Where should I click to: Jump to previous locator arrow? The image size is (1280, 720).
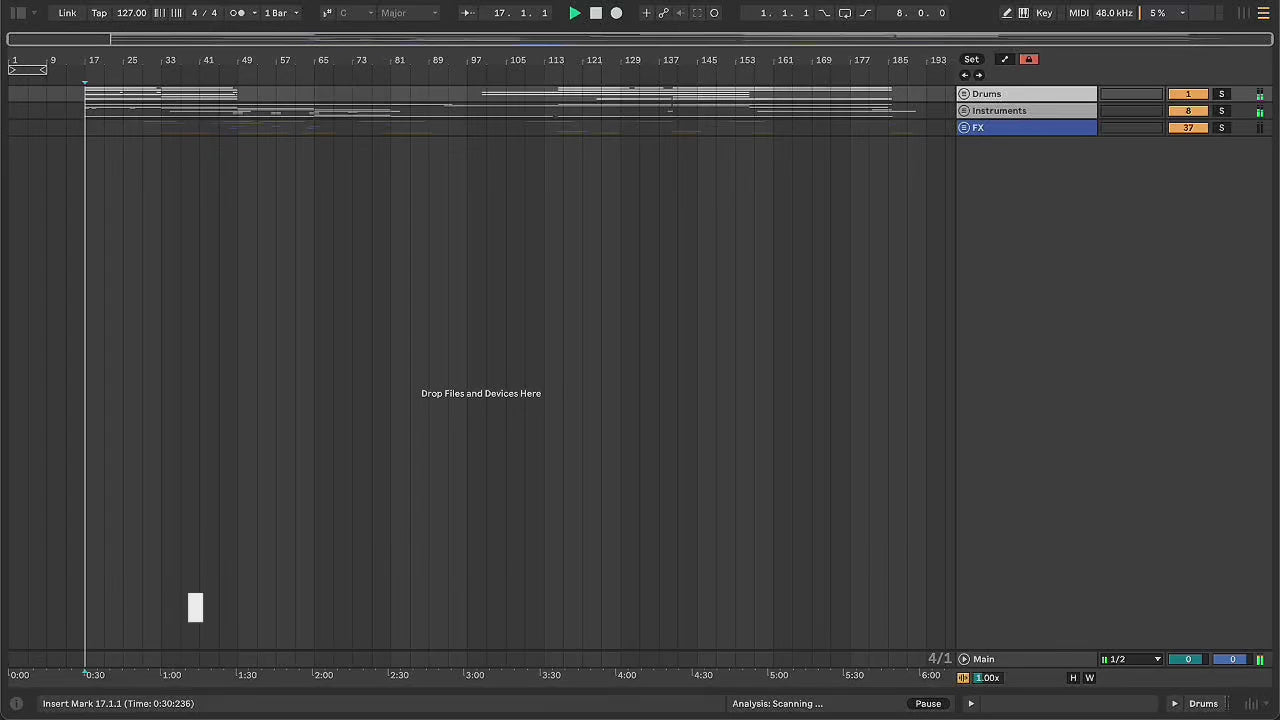(x=965, y=75)
